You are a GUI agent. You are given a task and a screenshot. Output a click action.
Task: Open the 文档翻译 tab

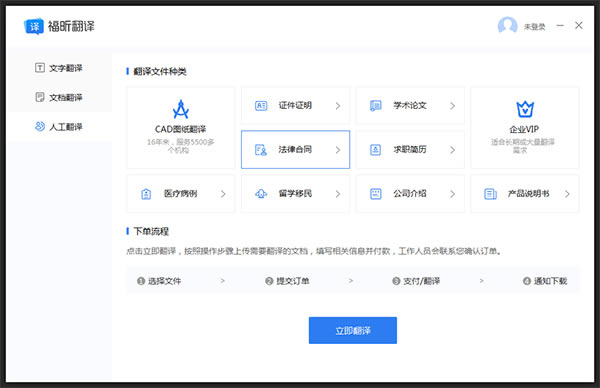click(59, 97)
